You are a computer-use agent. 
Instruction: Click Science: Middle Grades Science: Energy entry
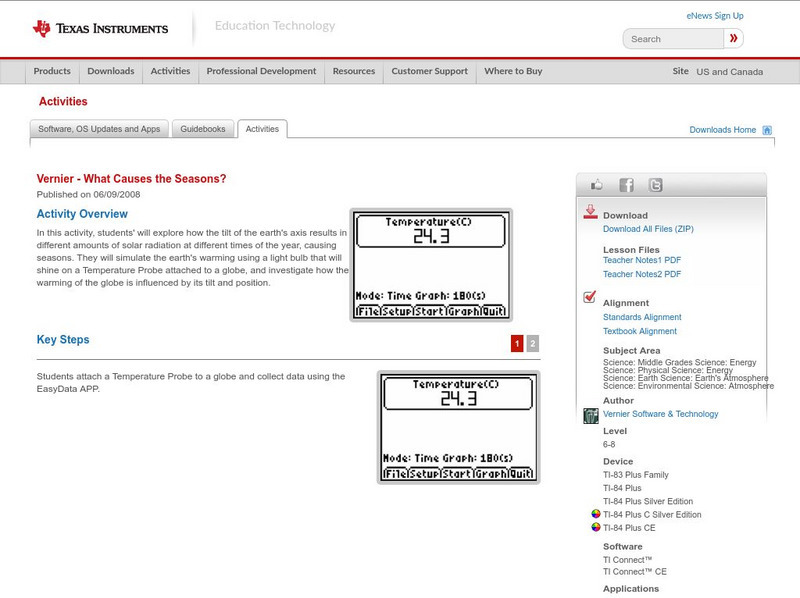pos(680,362)
